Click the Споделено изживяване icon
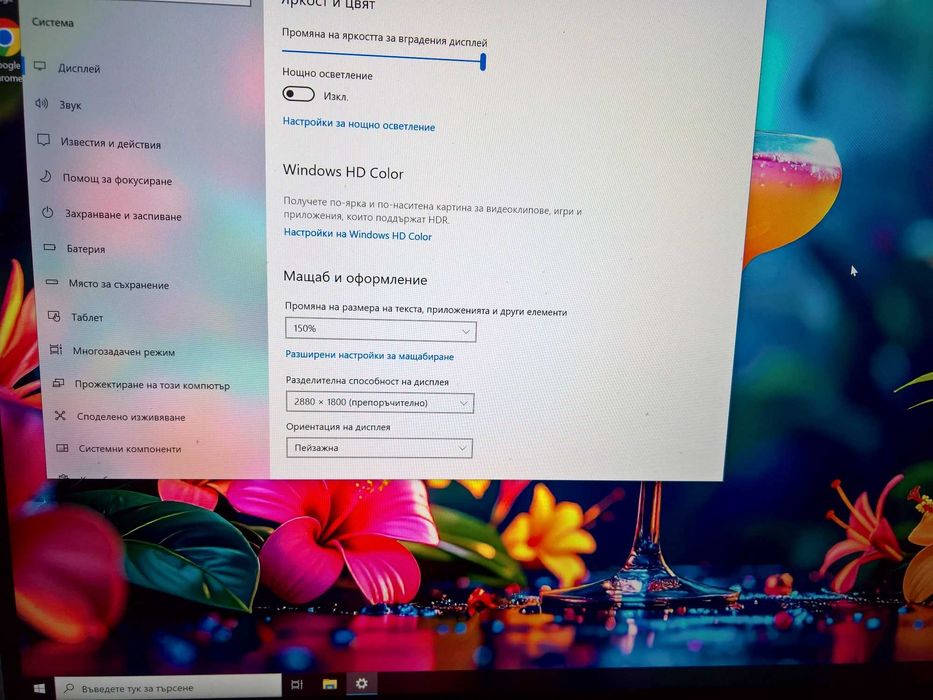 [x=60, y=415]
